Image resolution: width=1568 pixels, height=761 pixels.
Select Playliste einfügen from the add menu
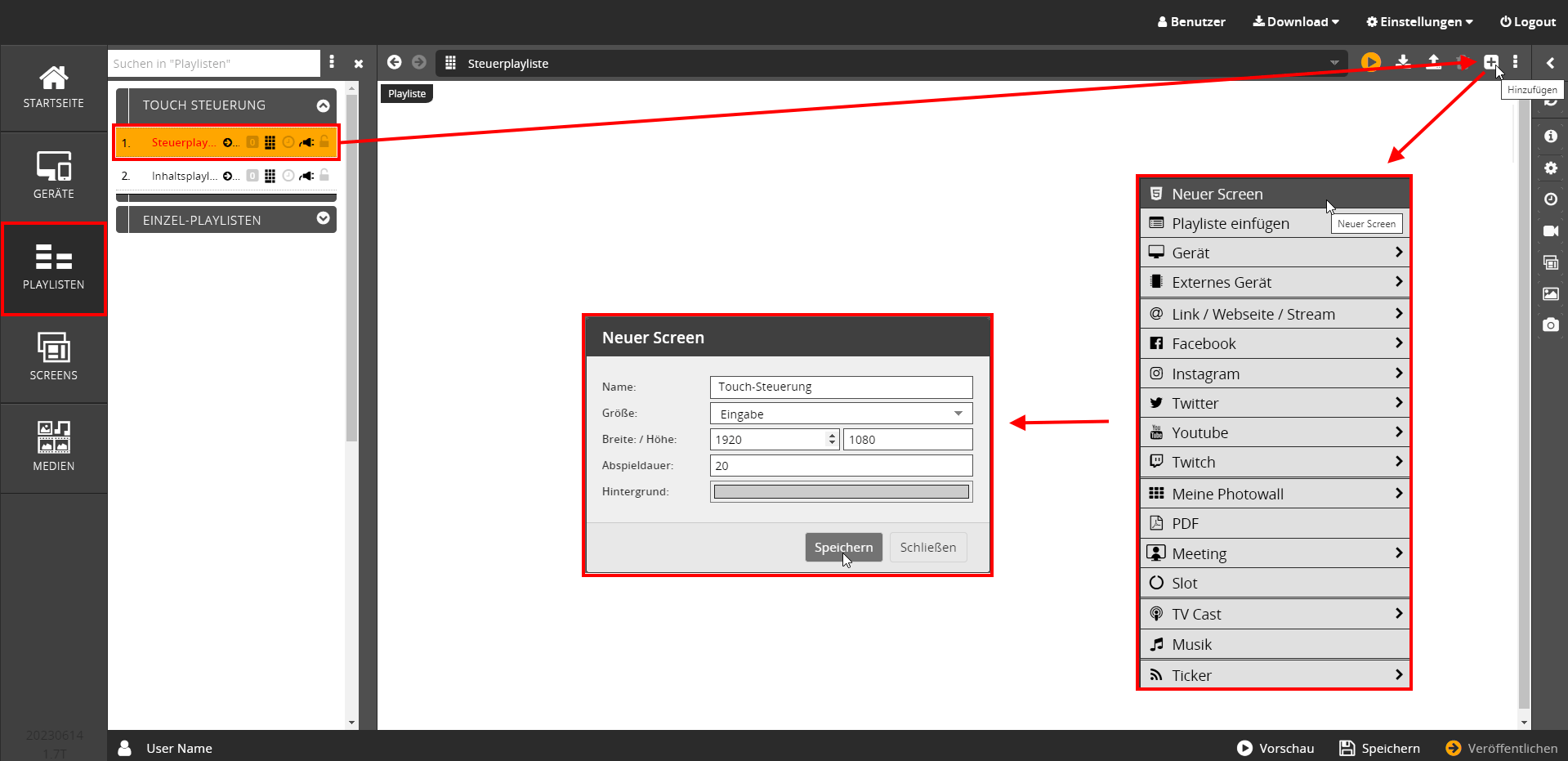tap(1230, 224)
